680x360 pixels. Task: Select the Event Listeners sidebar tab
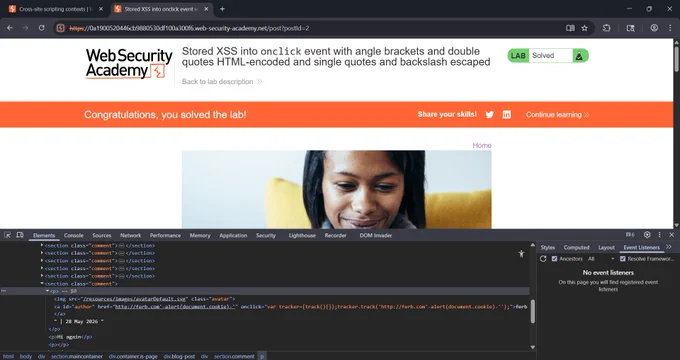click(641, 247)
